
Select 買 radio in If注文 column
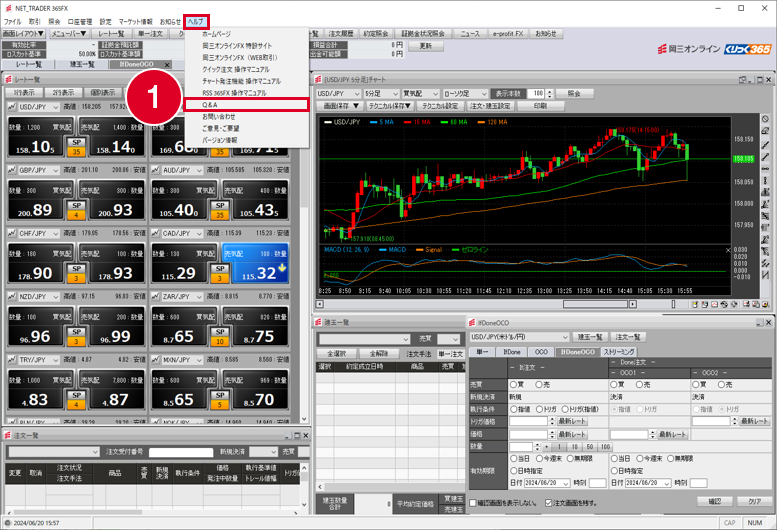click(x=514, y=385)
